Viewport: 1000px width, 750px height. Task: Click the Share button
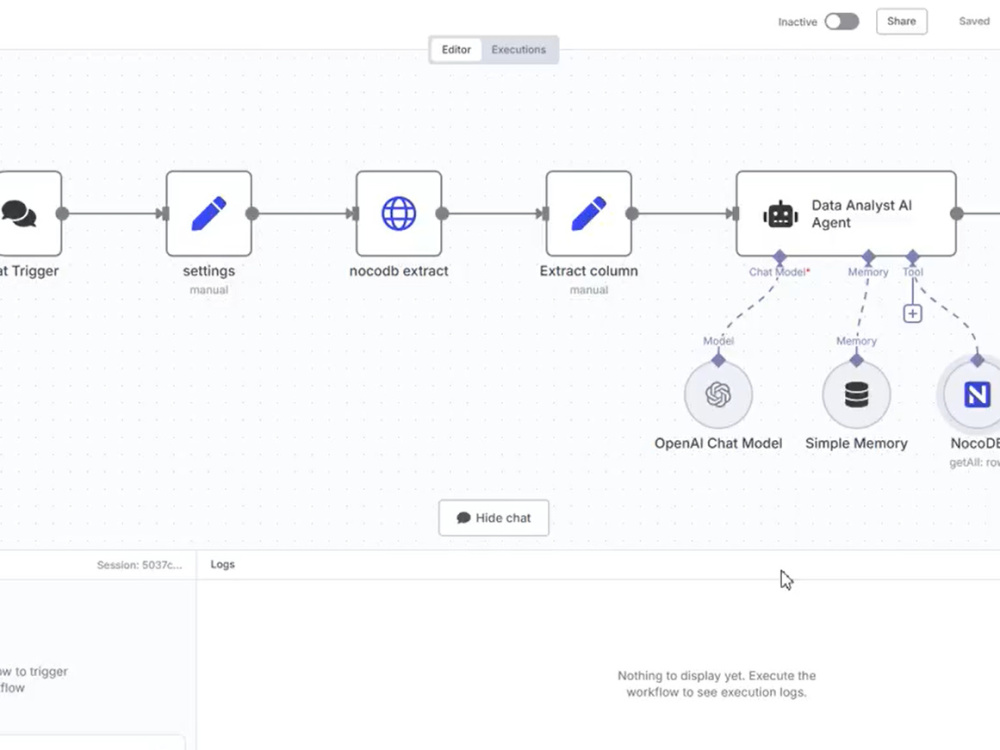[901, 21]
